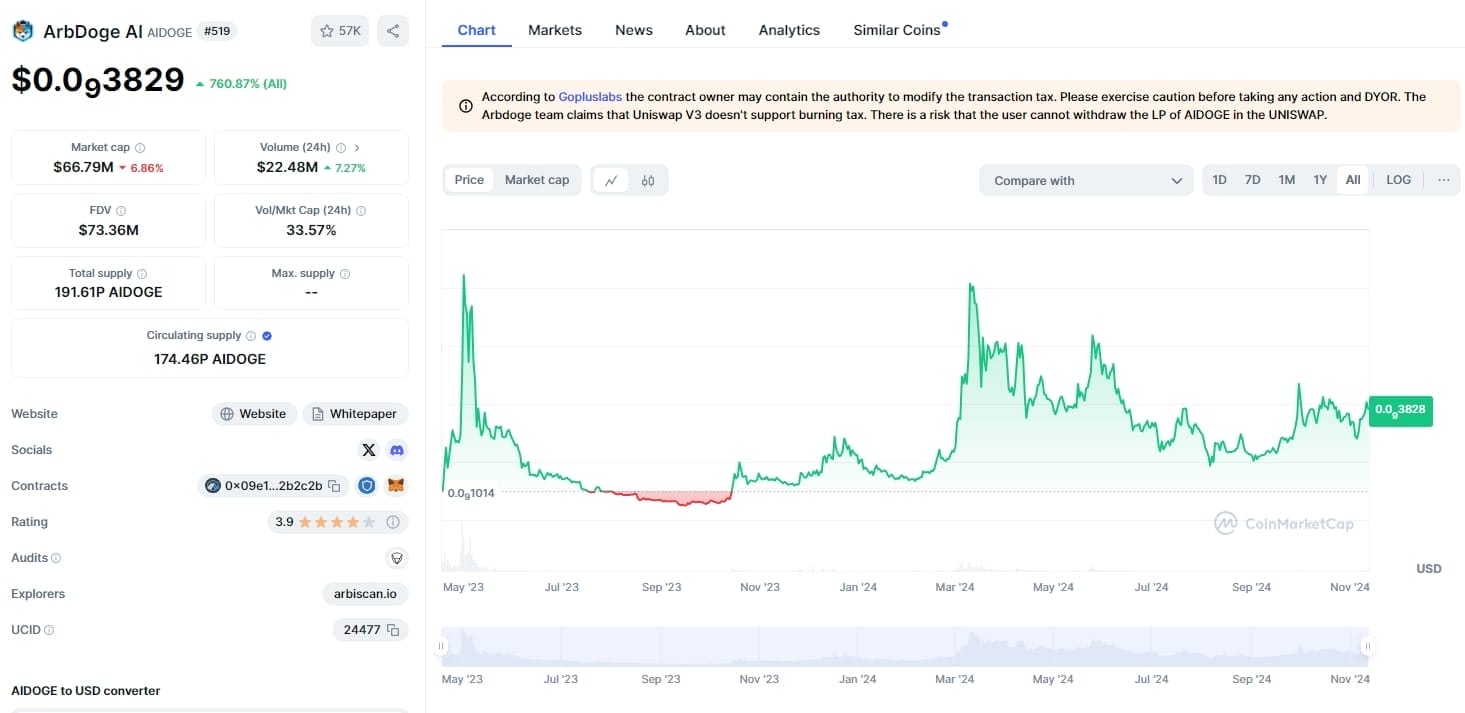1465x713 pixels.
Task: Open Total supply info icon
Action: point(142,274)
